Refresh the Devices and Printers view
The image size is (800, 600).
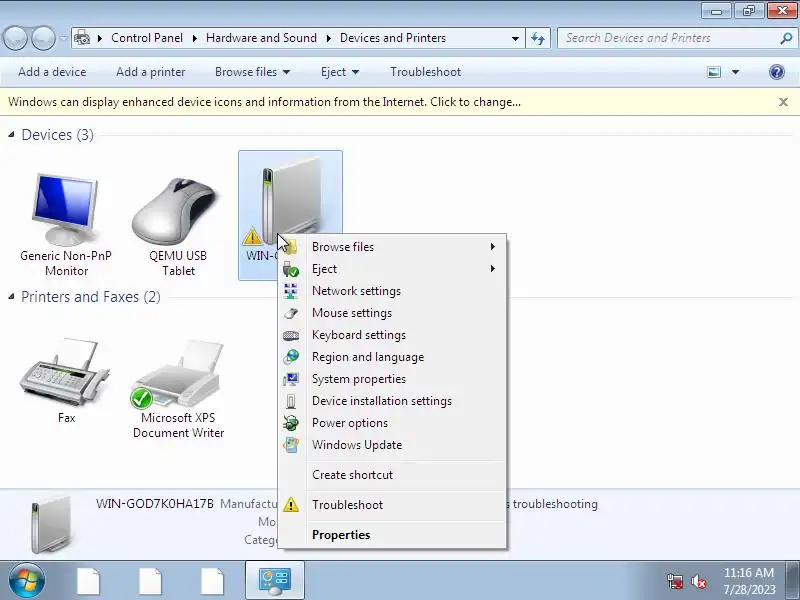[x=538, y=38]
